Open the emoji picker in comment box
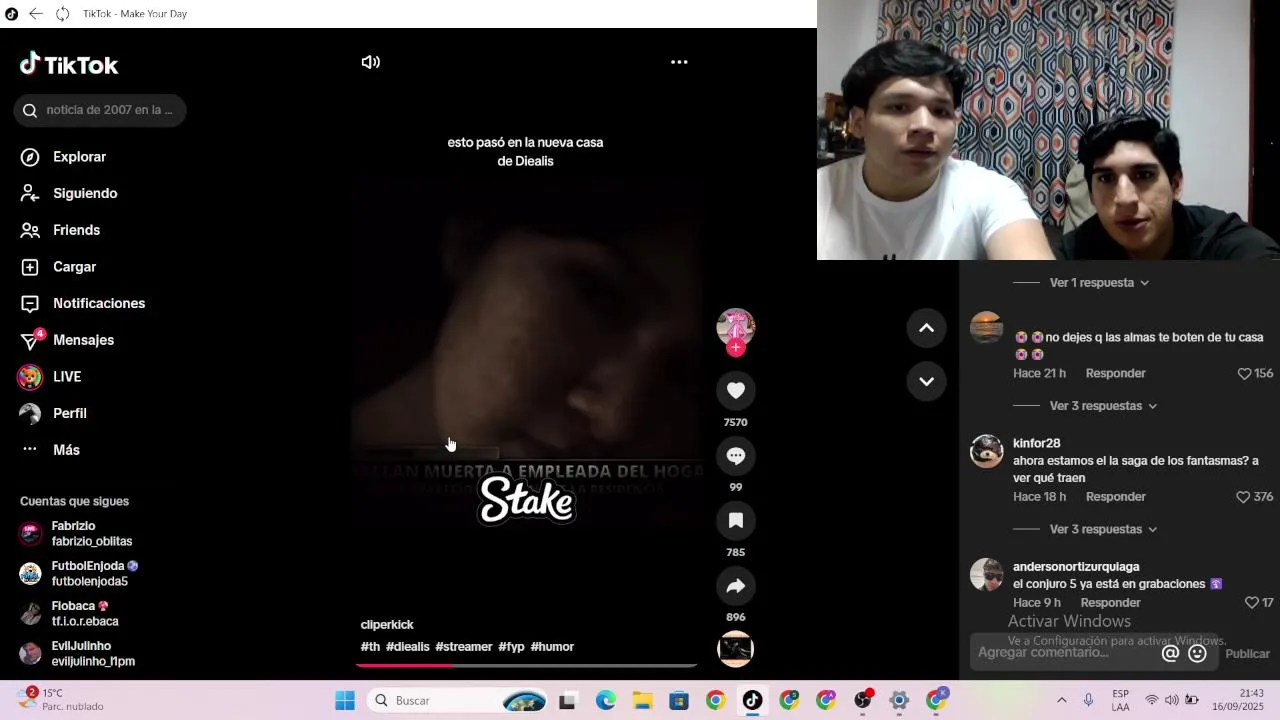The height and width of the screenshot is (720, 1280). (x=1197, y=654)
